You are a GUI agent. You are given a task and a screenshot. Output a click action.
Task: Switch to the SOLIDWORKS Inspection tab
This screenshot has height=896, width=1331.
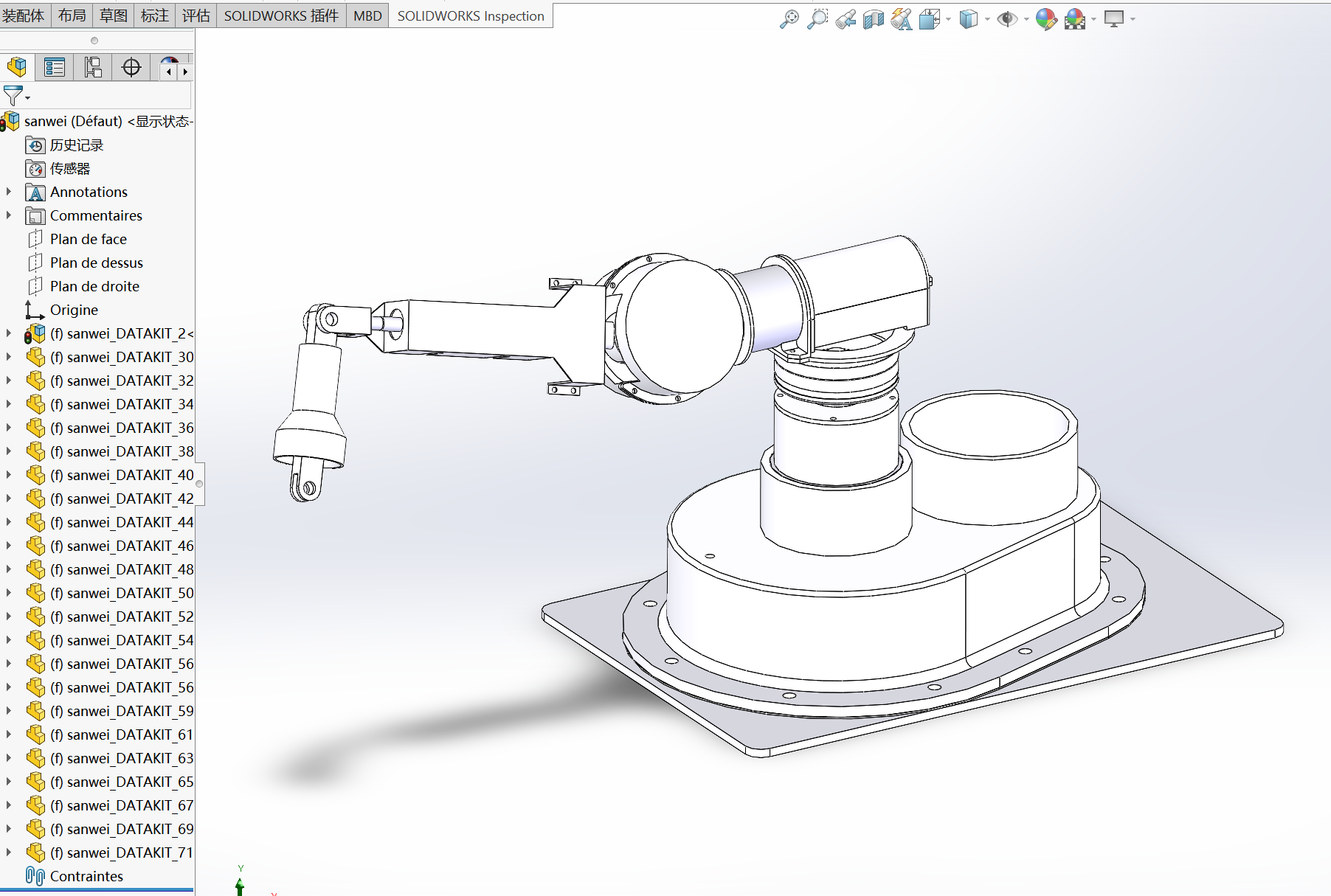coord(470,16)
